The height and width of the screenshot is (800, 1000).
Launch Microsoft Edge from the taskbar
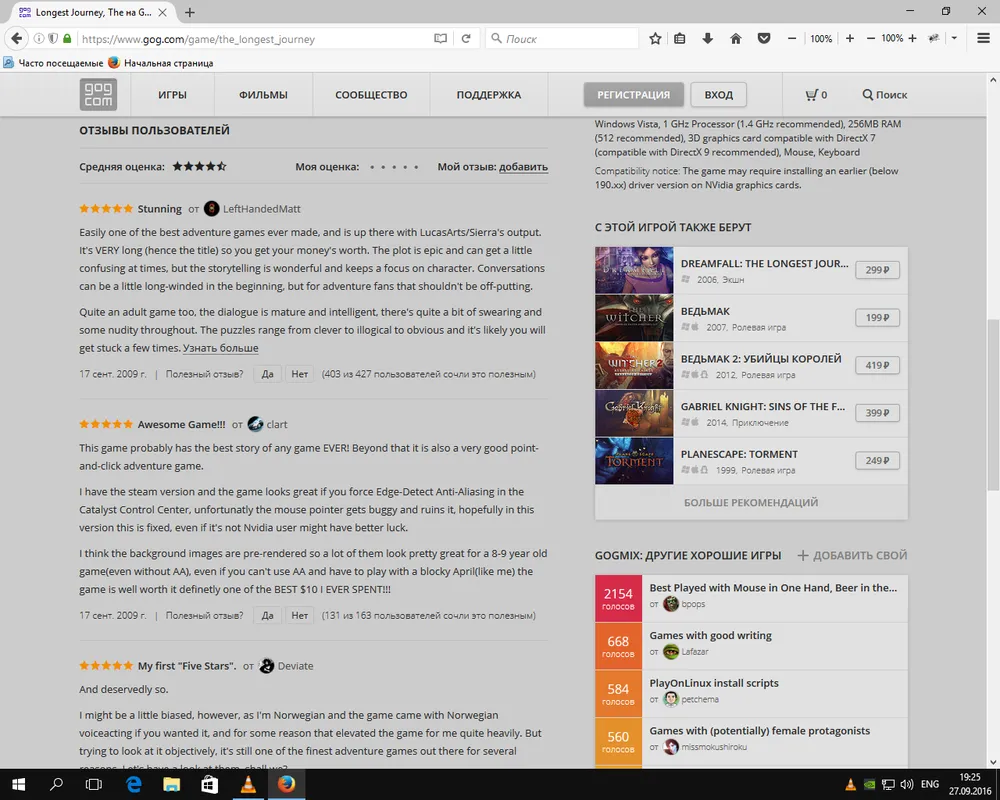(133, 784)
